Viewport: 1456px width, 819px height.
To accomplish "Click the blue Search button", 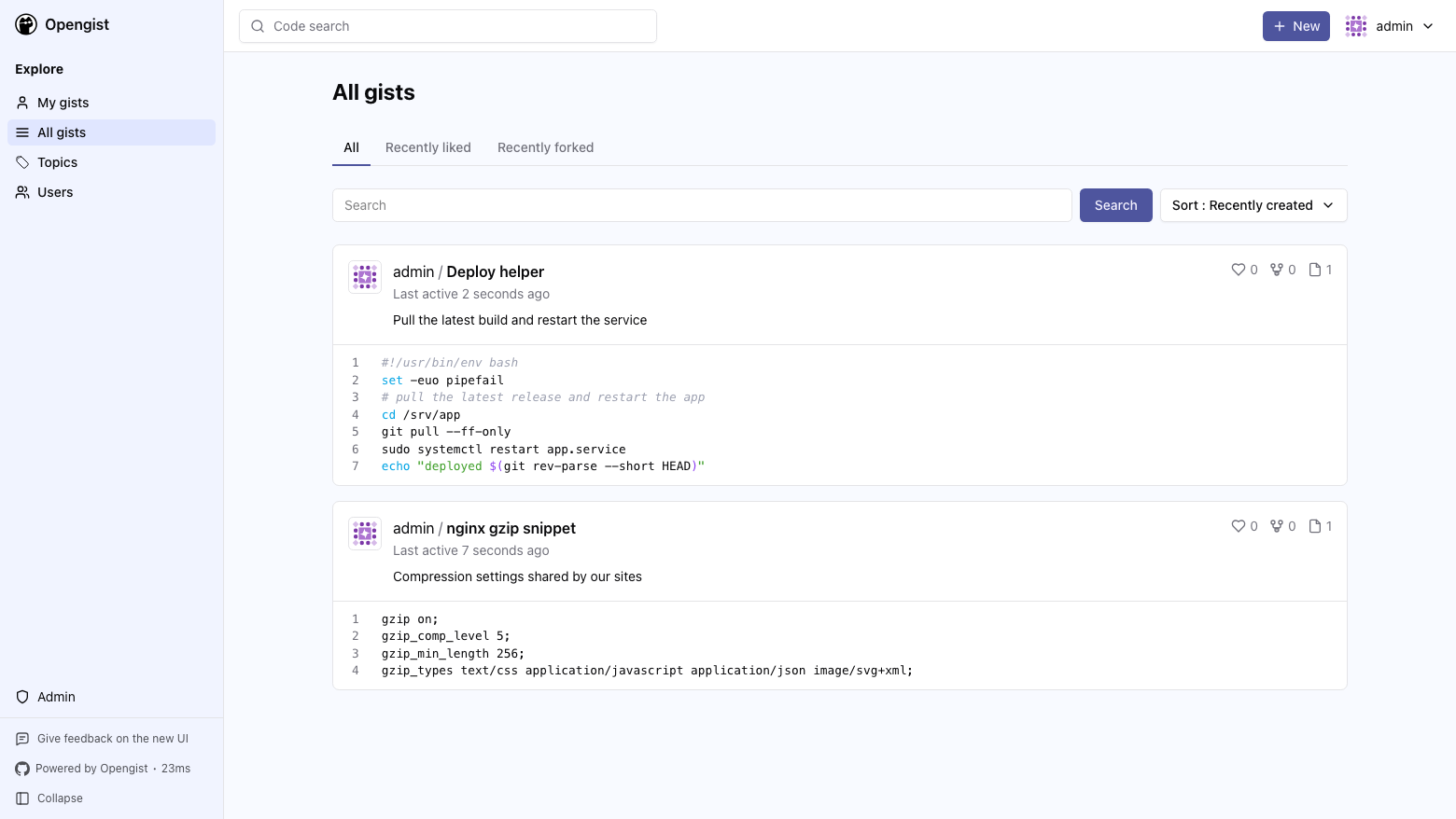I will click(1115, 205).
